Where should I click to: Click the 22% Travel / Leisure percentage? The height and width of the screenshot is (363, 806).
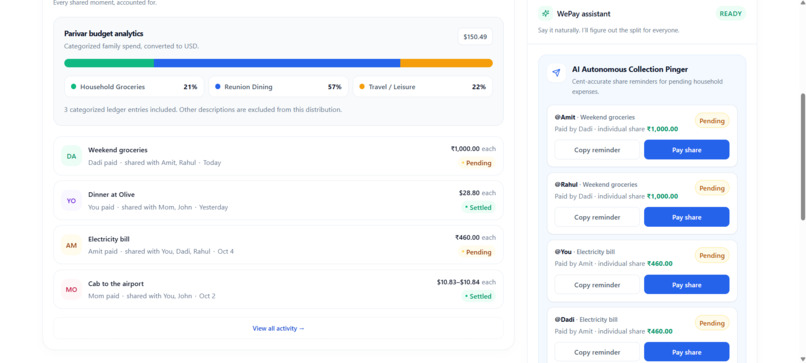click(479, 87)
